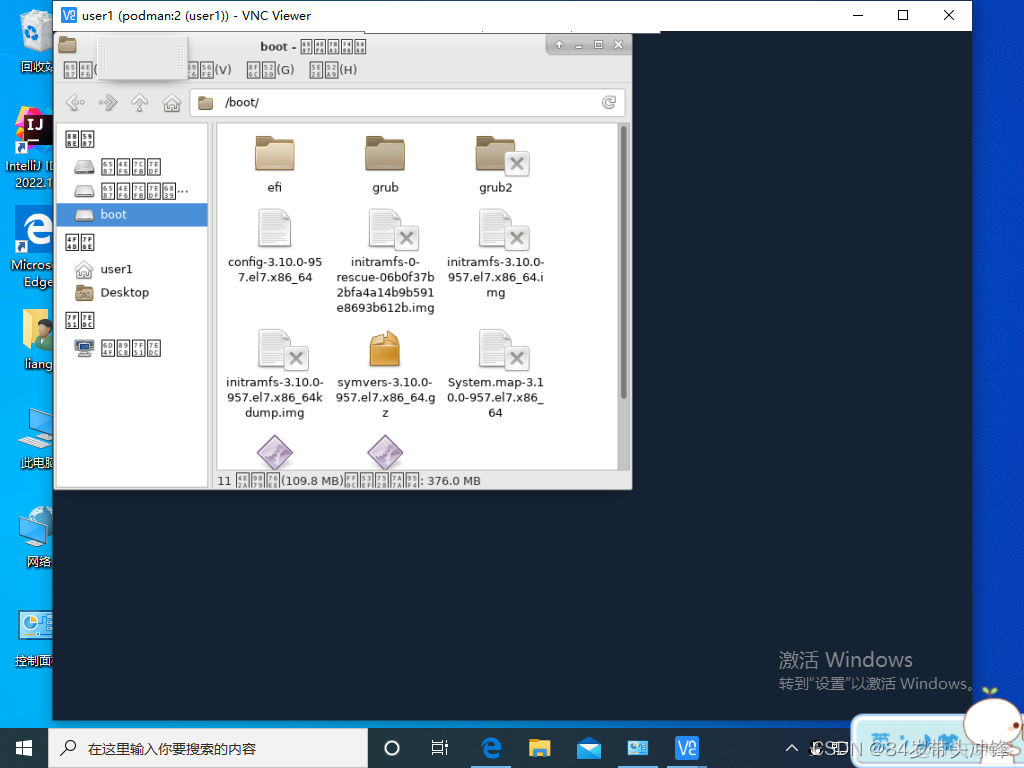Go to home folder icon
Image resolution: width=1024 pixels, height=768 pixels.
[172, 103]
